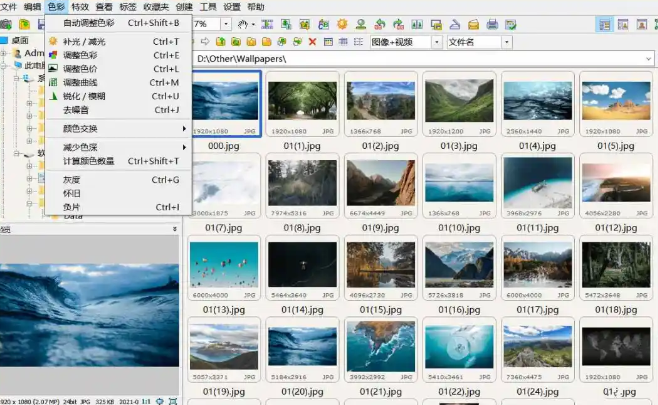Click the forward navigation arrow icon
Image resolution: width=658 pixels, height=405 pixels.
(205, 42)
